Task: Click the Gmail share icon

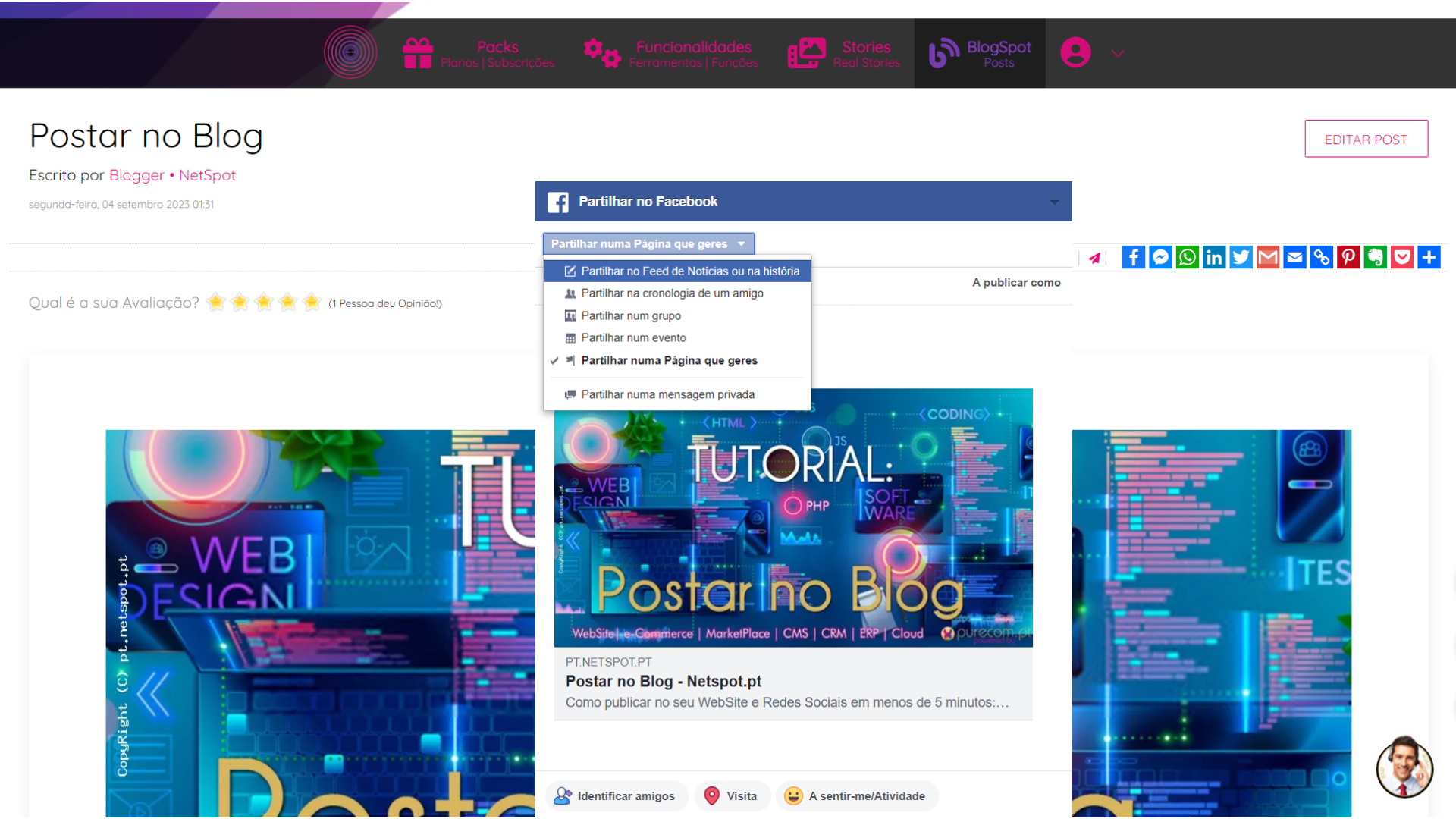Action: pos(1268,257)
